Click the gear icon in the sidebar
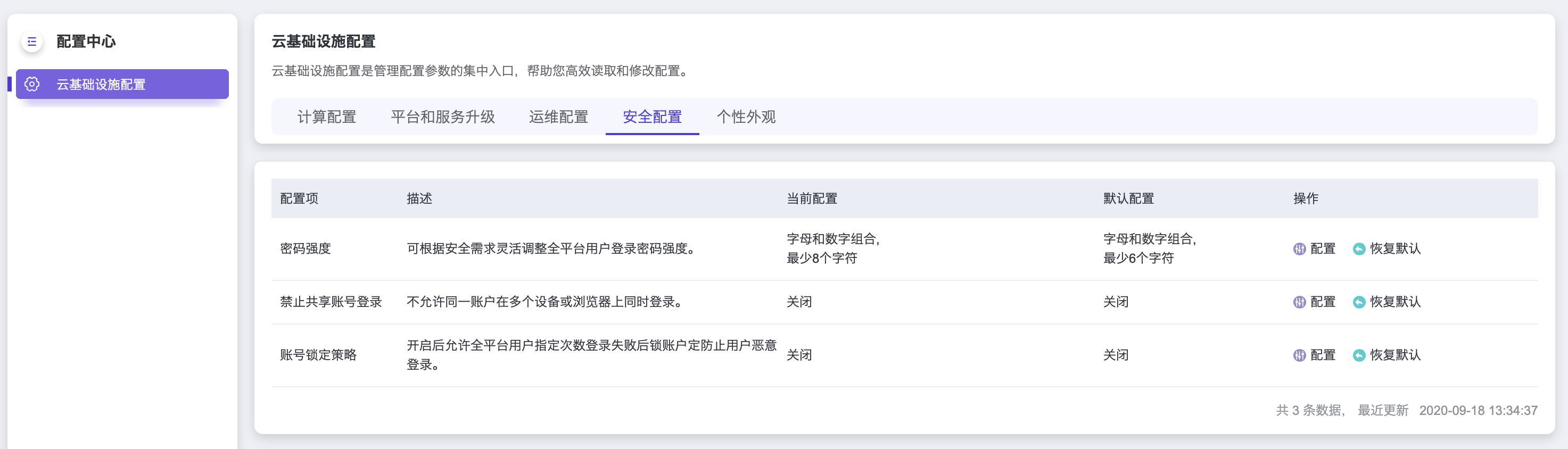 pyautogui.click(x=32, y=84)
